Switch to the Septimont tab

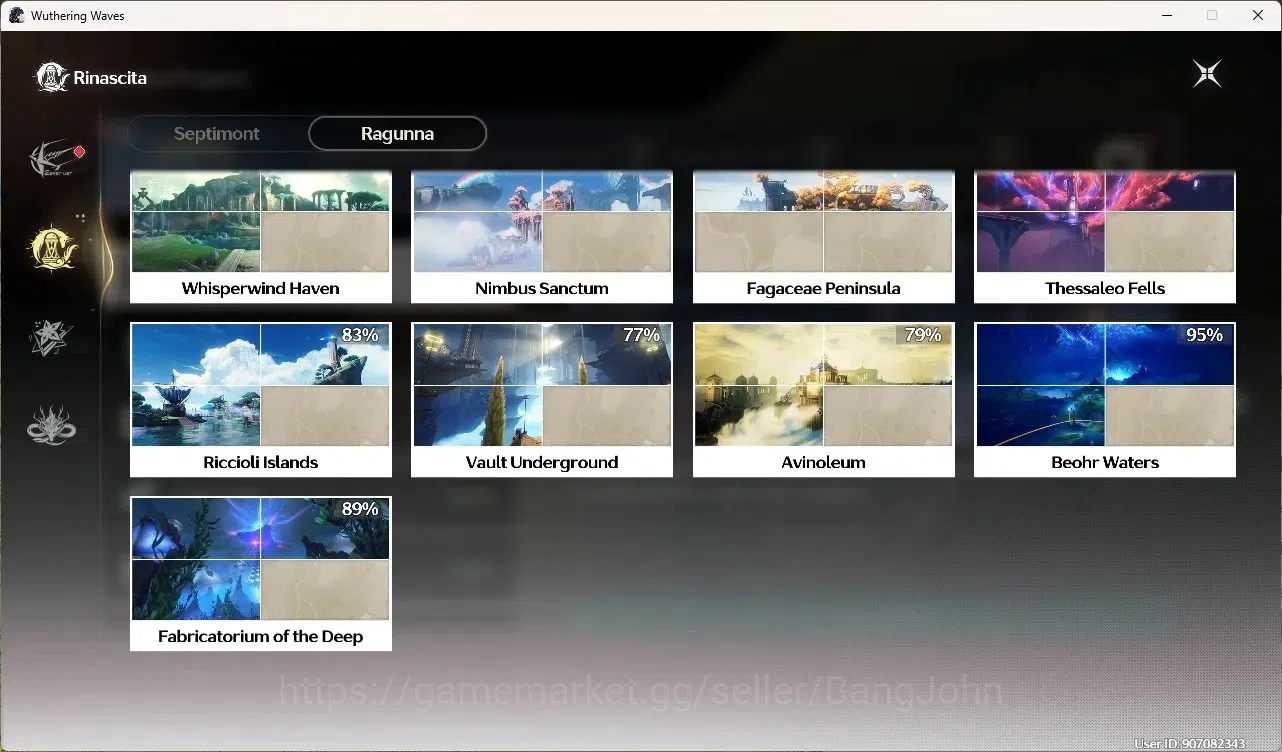point(217,134)
